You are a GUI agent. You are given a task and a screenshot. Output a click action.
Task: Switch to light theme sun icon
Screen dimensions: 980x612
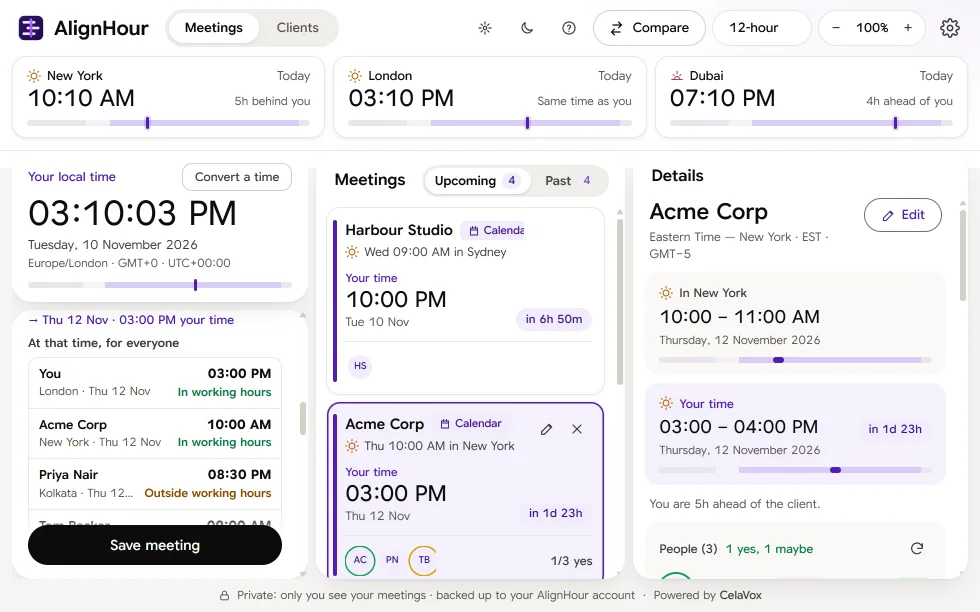[485, 28]
